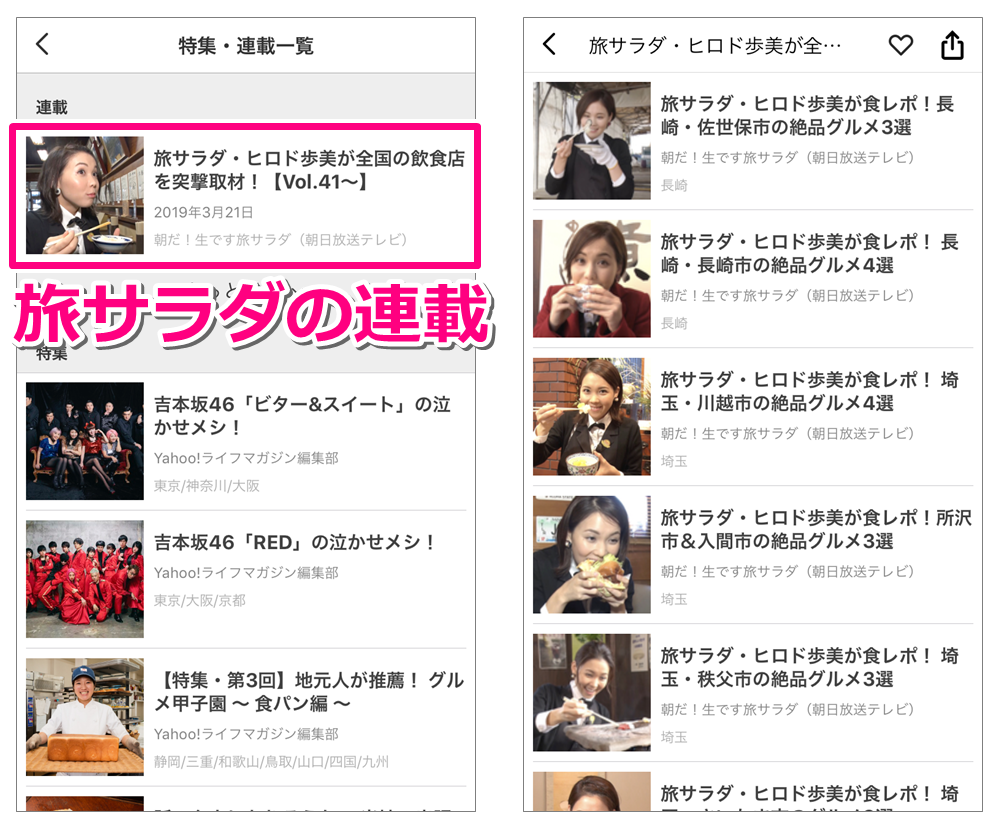Screen dimensions: 1000x830
Task: Open 長崎・佐世保市の絶品グルメ3選 article
Action: pos(807,116)
